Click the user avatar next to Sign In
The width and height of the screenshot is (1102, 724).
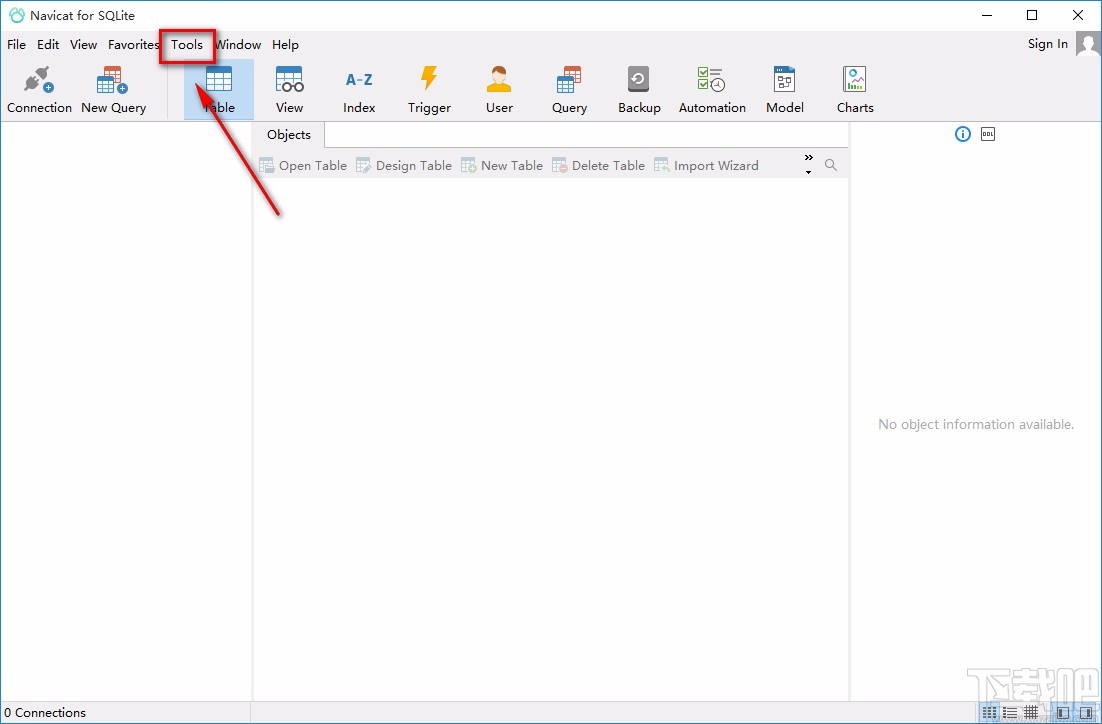[1088, 45]
